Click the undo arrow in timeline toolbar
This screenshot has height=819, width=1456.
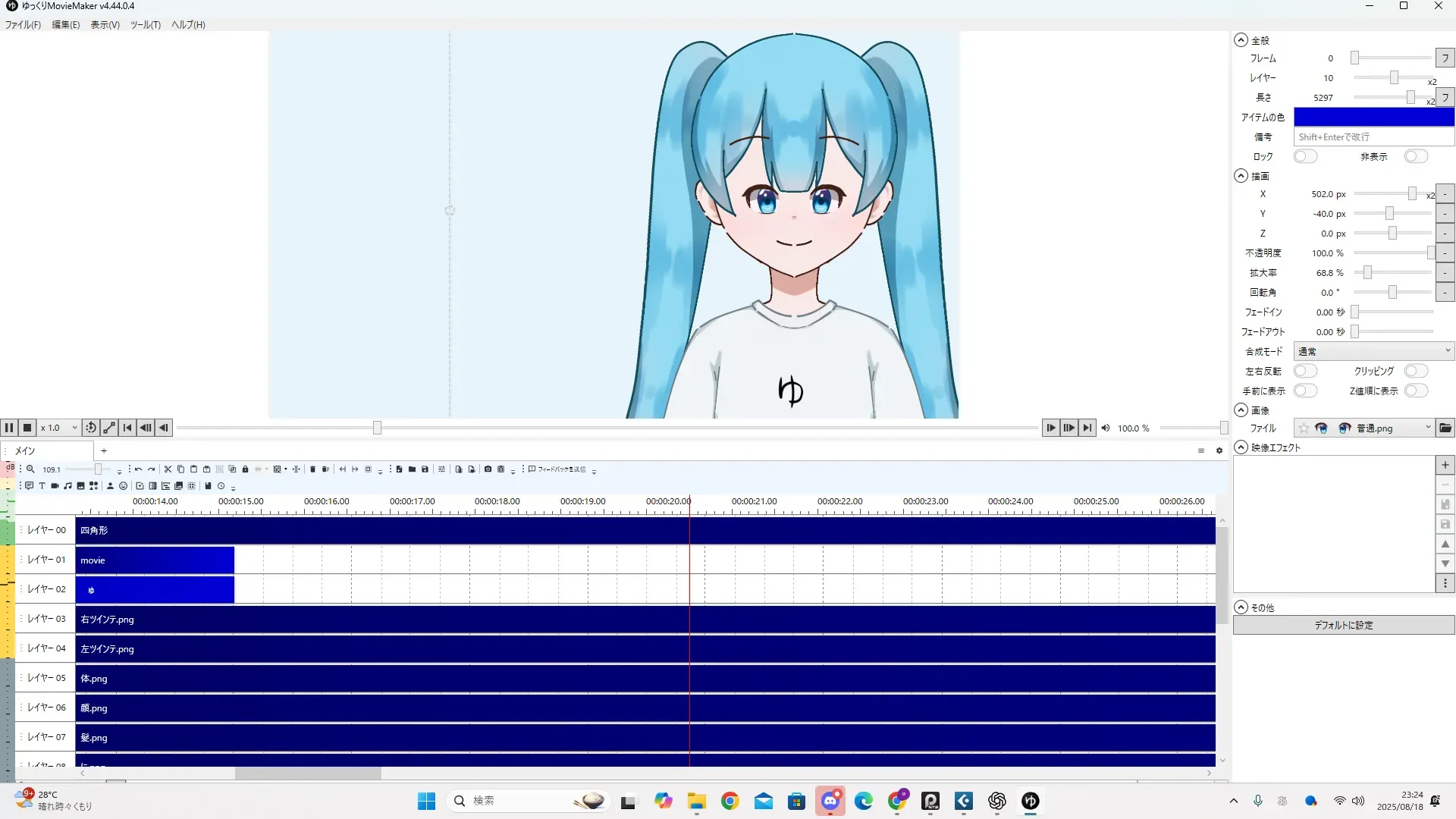point(138,469)
